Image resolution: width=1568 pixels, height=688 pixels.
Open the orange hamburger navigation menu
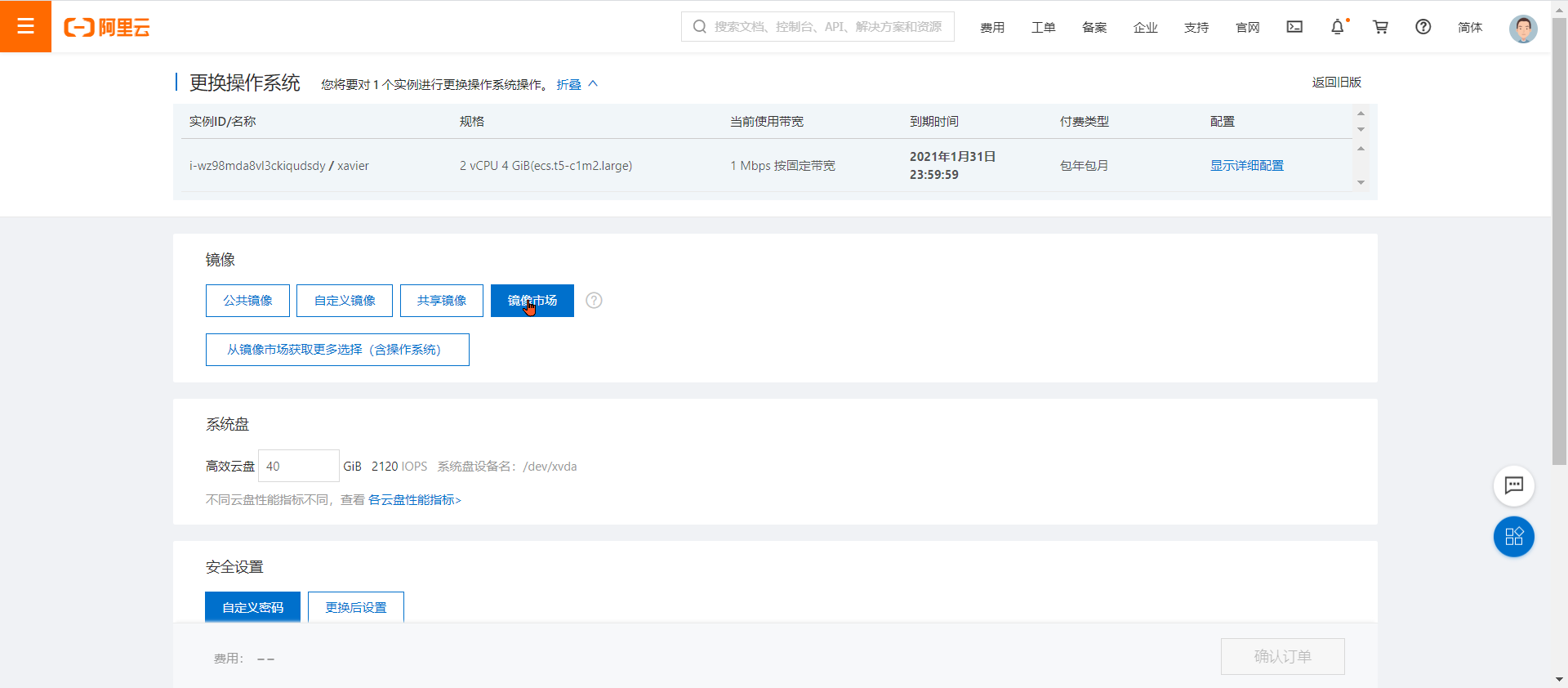click(x=25, y=26)
